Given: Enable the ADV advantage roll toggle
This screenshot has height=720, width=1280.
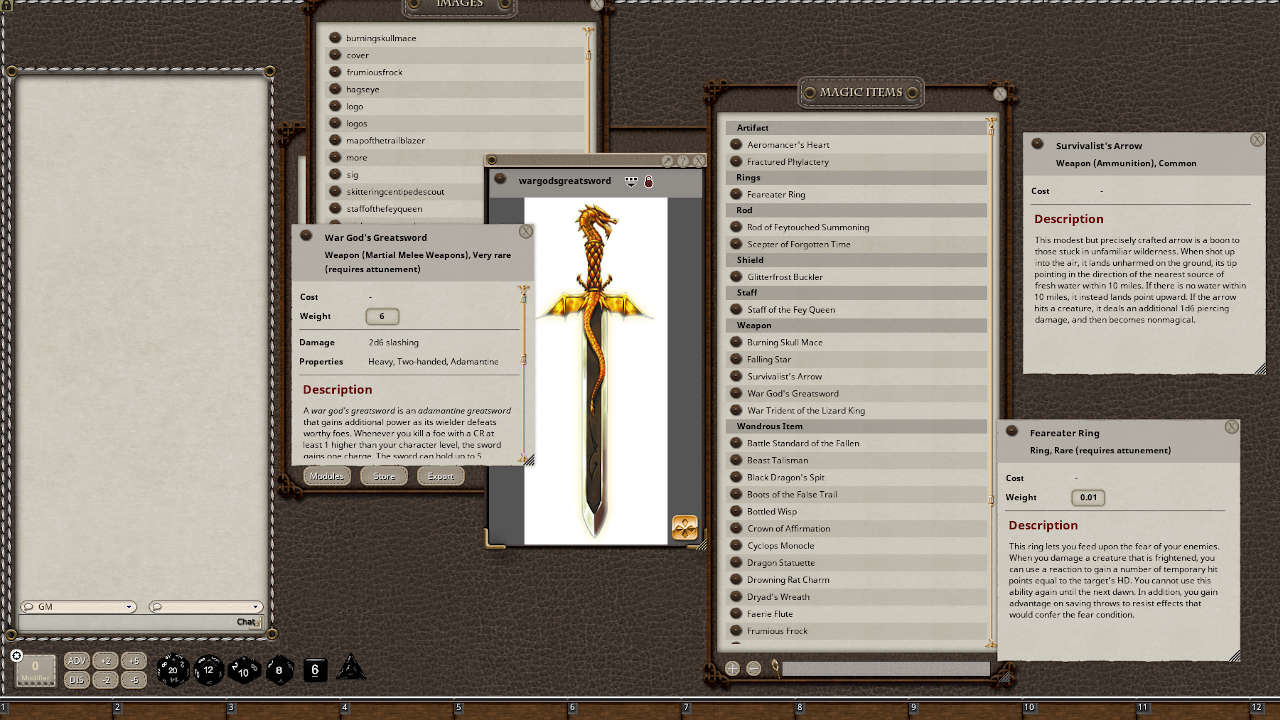Looking at the screenshot, I should (76, 660).
